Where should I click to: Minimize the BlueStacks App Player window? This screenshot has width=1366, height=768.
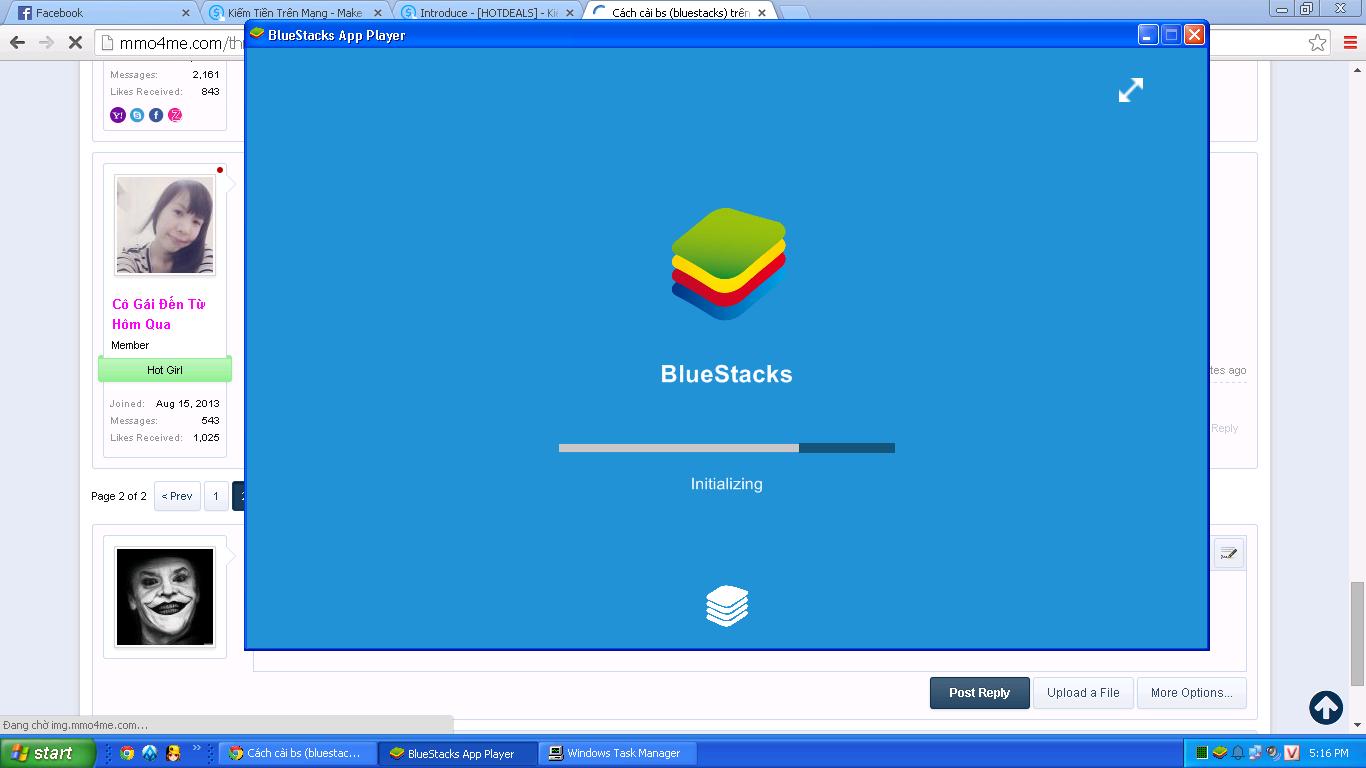[x=1149, y=35]
